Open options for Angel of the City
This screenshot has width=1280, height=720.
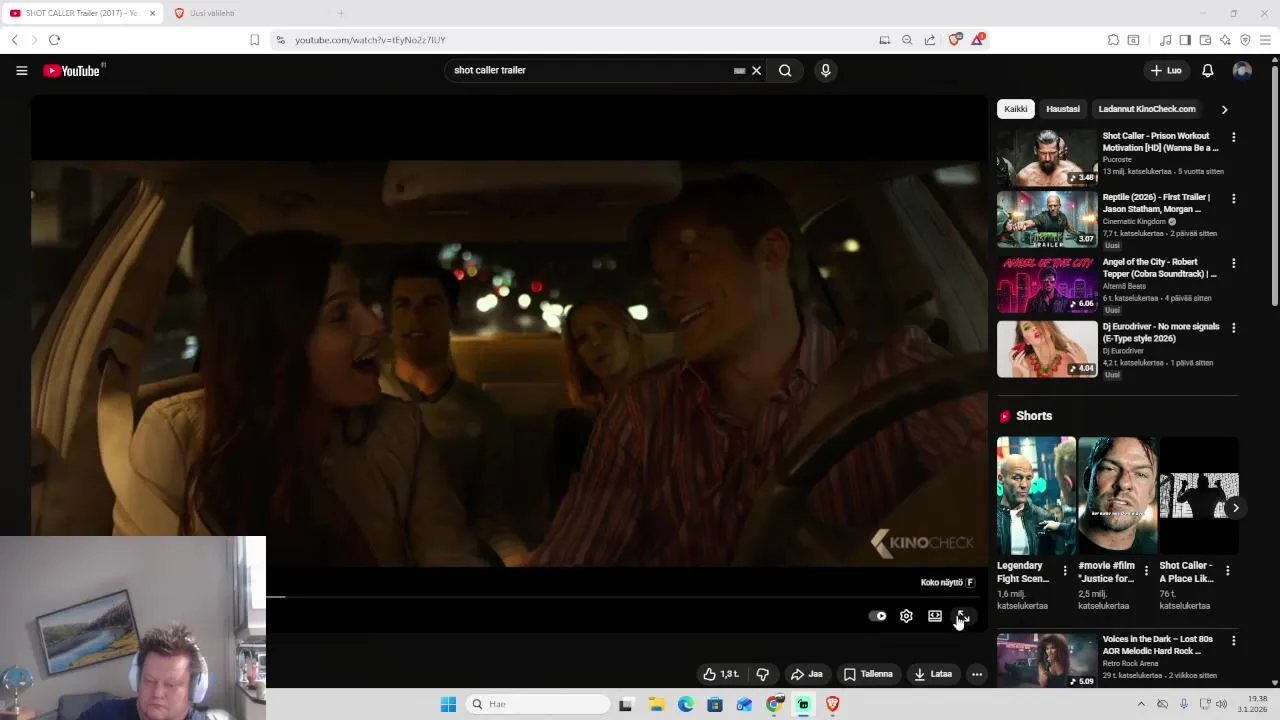[1233, 263]
